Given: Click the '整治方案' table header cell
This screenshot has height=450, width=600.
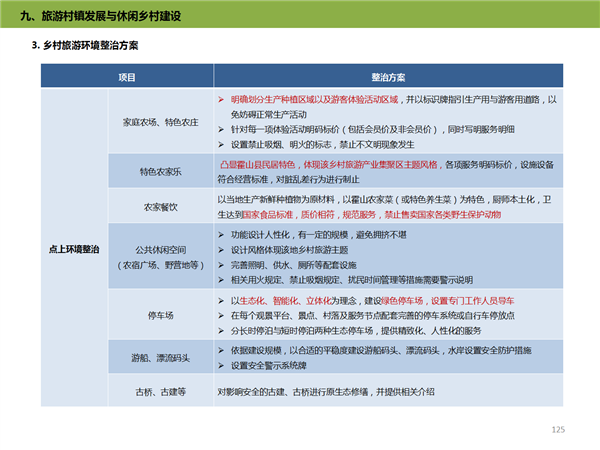Looking at the screenshot, I should 388,77.
